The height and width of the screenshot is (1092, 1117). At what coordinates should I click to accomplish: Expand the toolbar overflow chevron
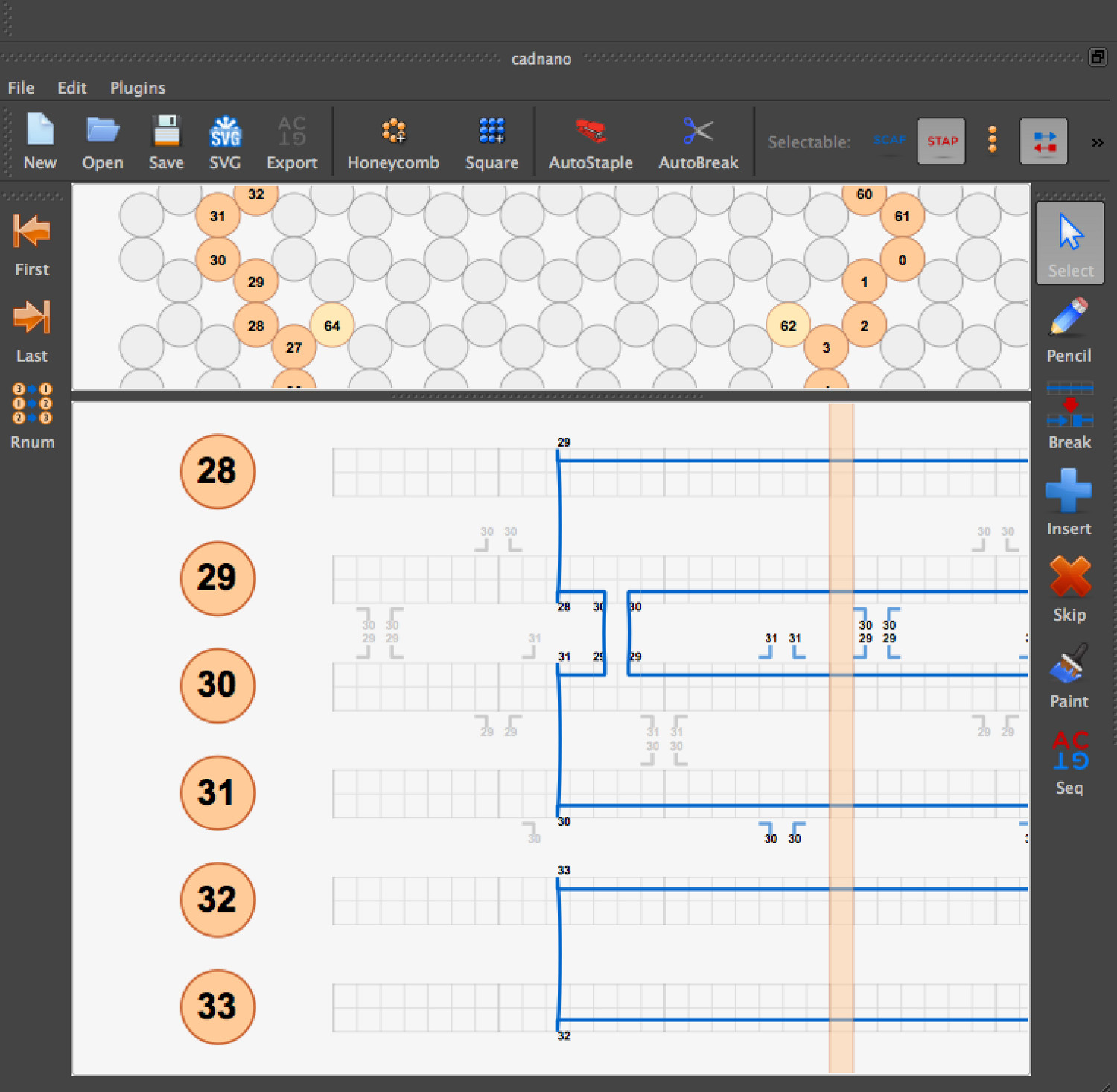click(1097, 142)
